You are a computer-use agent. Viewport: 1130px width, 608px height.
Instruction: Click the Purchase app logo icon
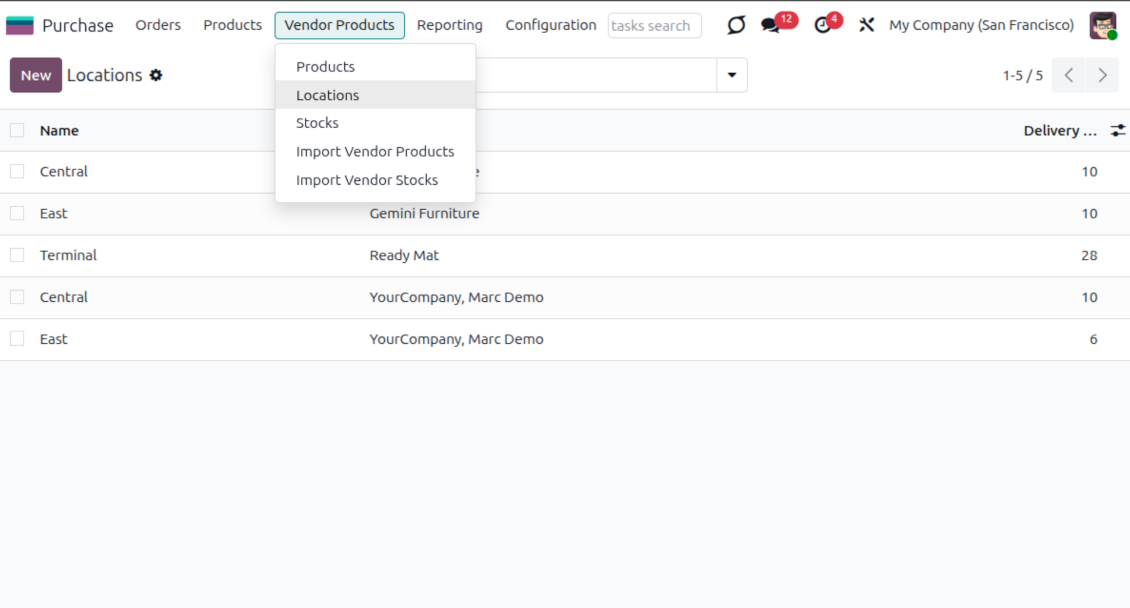click(x=20, y=25)
